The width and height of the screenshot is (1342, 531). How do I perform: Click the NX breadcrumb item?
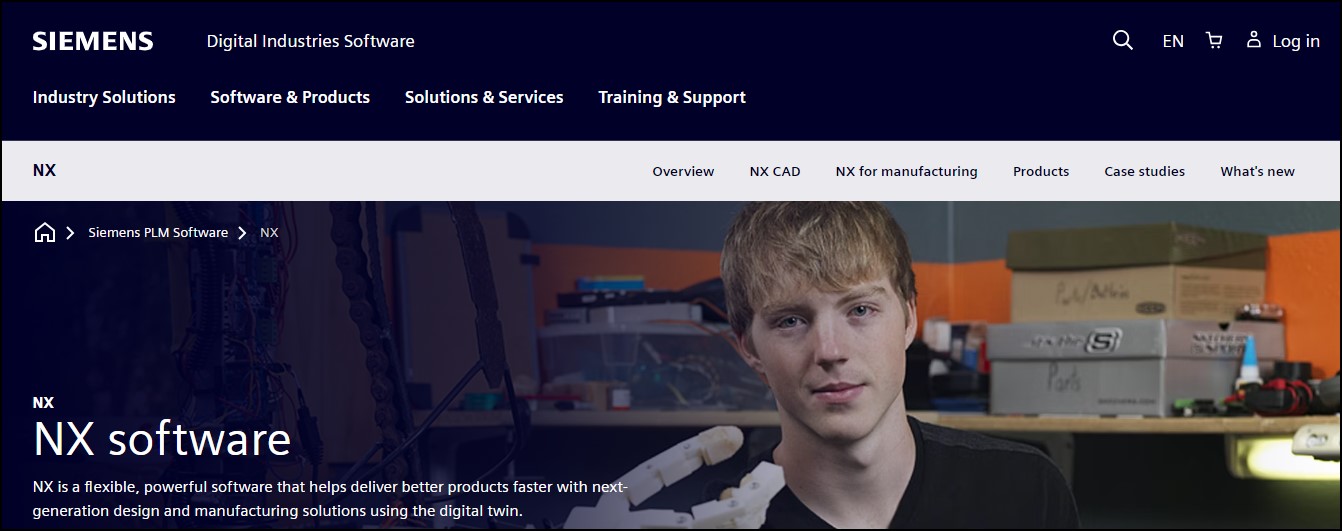[269, 232]
